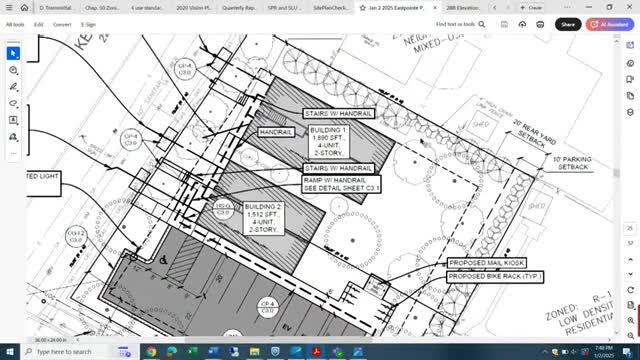
Task: Switch to the D.Transmittal tab
Action: [x=57, y=8]
